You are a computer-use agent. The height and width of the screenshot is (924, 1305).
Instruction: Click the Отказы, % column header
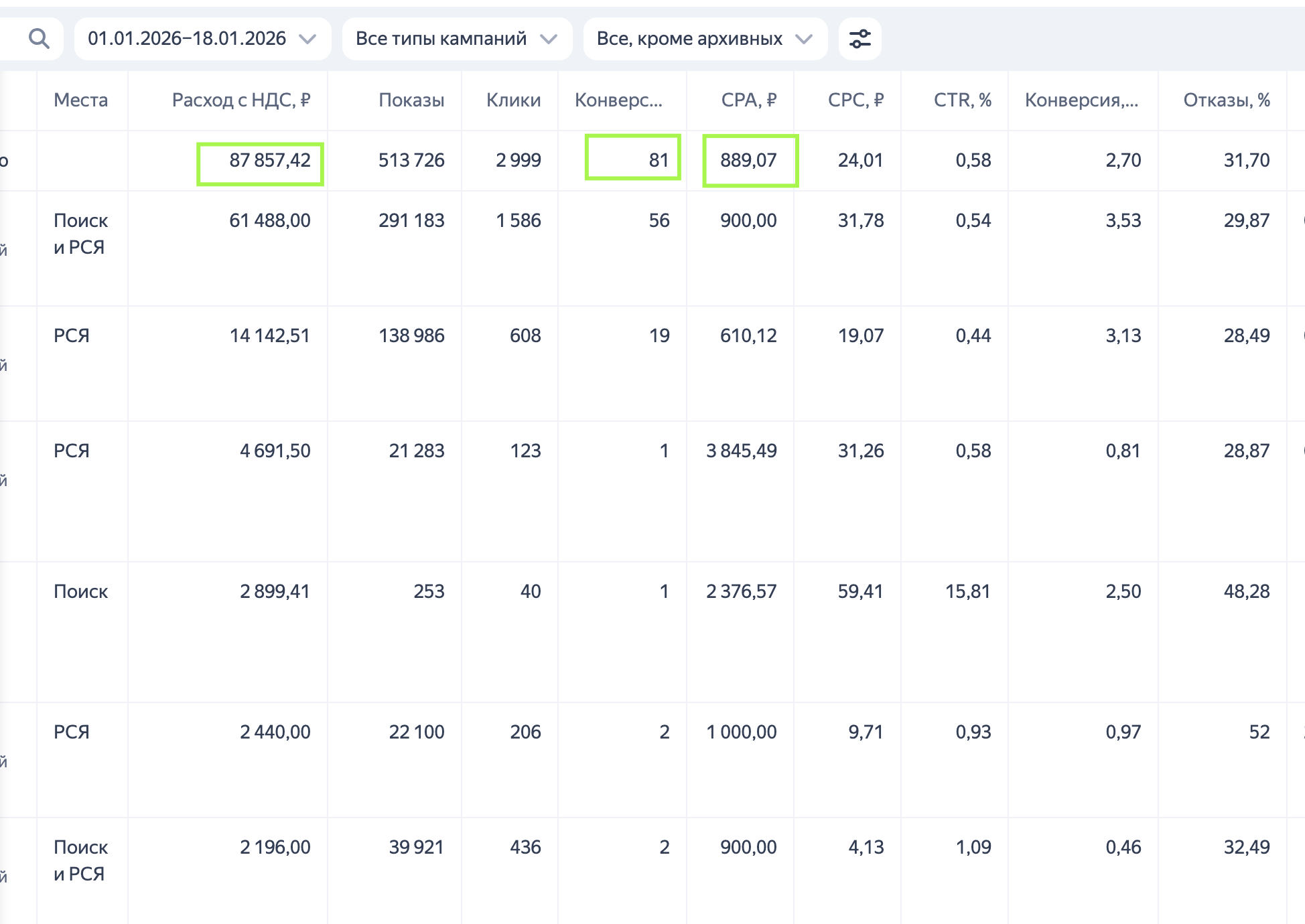tap(1226, 100)
